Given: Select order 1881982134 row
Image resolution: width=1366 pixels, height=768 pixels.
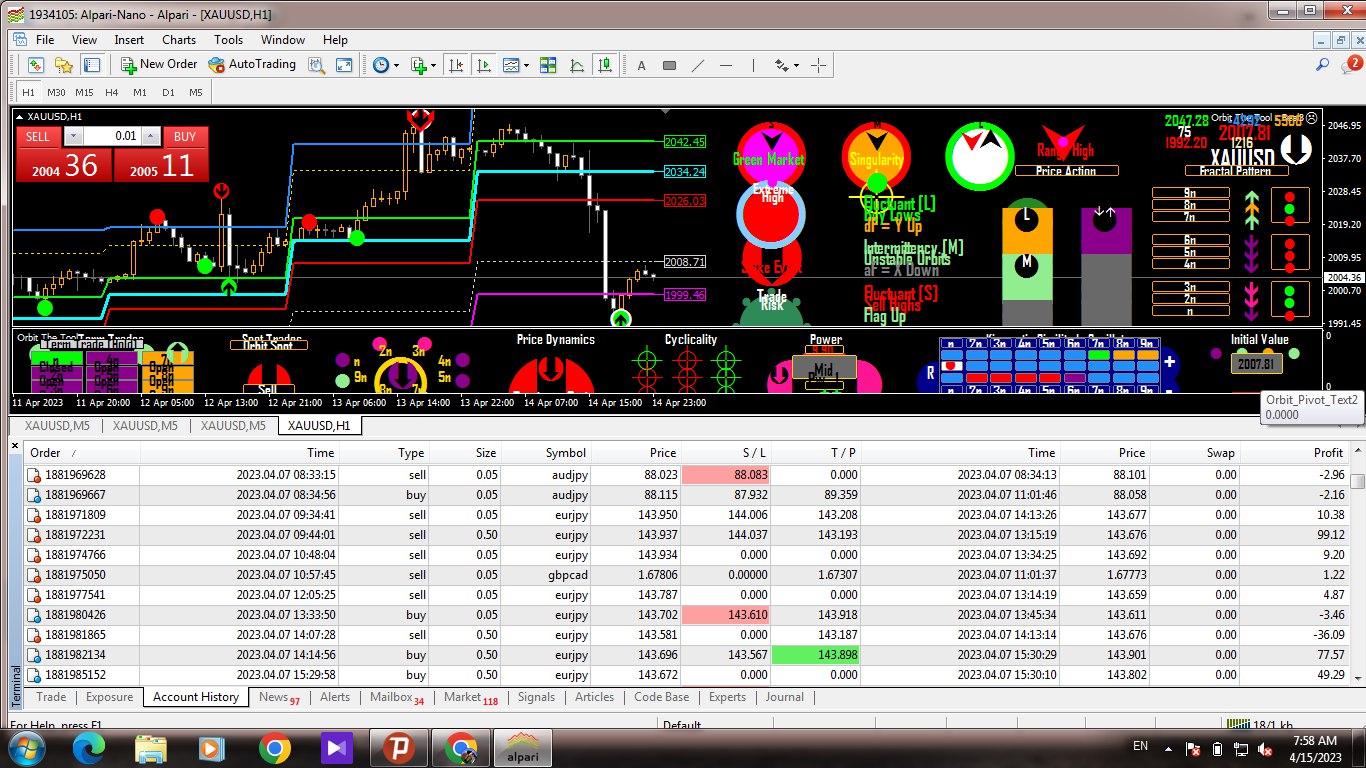Looking at the screenshot, I should point(686,655).
